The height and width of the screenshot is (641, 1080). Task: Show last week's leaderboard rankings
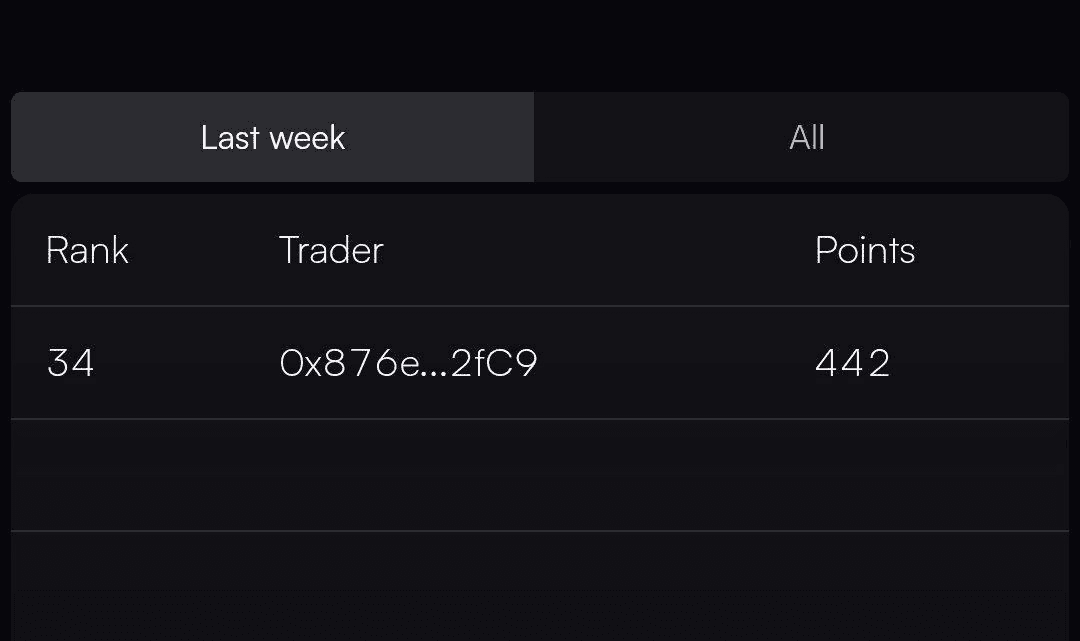coord(273,137)
